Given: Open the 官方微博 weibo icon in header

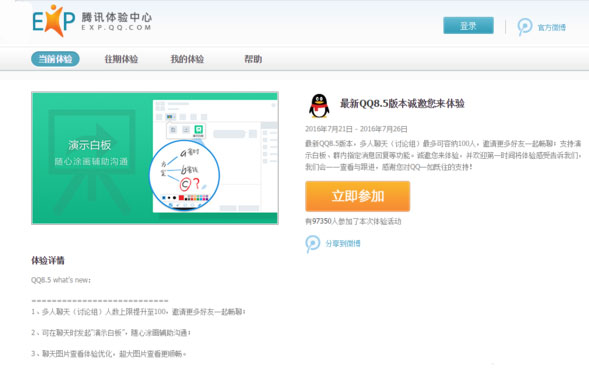Looking at the screenshot, I should (x=524, y=27).
